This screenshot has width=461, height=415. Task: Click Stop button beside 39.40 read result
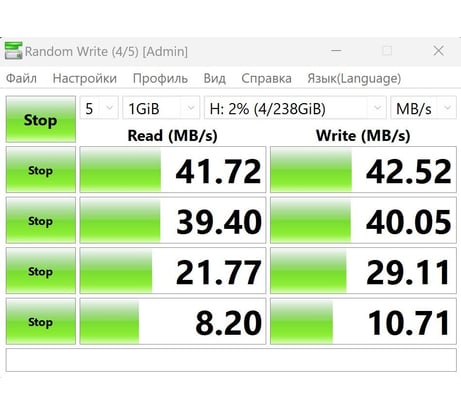pyautogui.click(x=41, y=220)
